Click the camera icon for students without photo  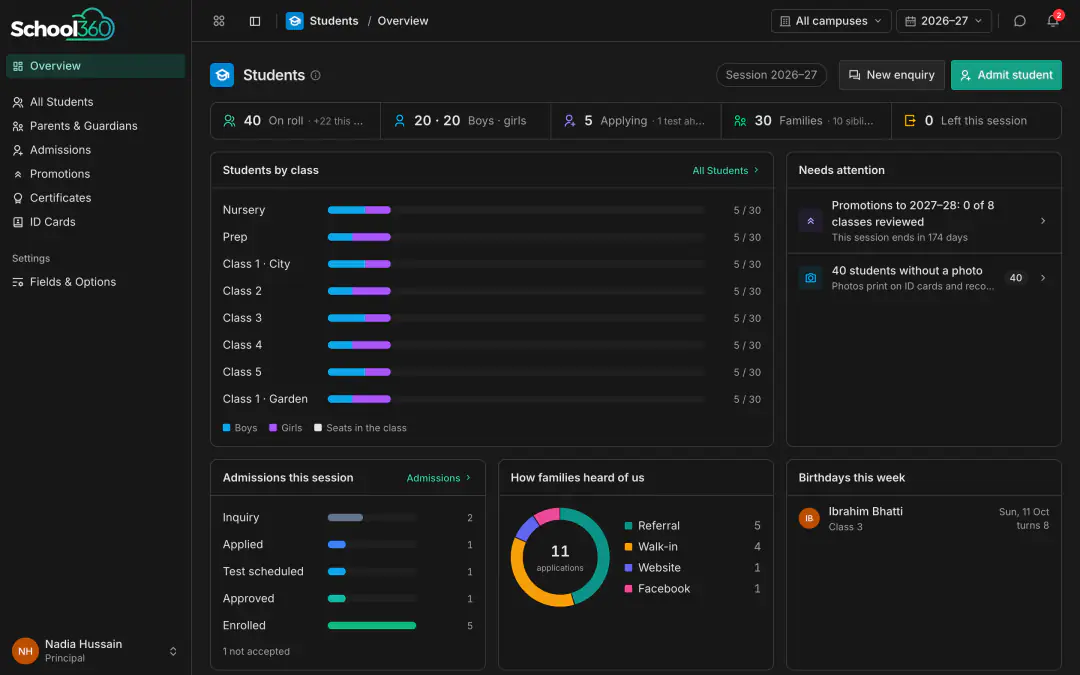811,278
